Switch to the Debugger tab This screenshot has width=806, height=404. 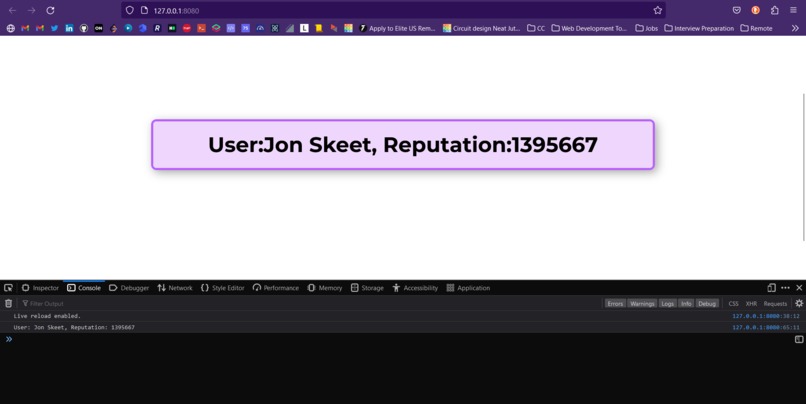[129, 288]
